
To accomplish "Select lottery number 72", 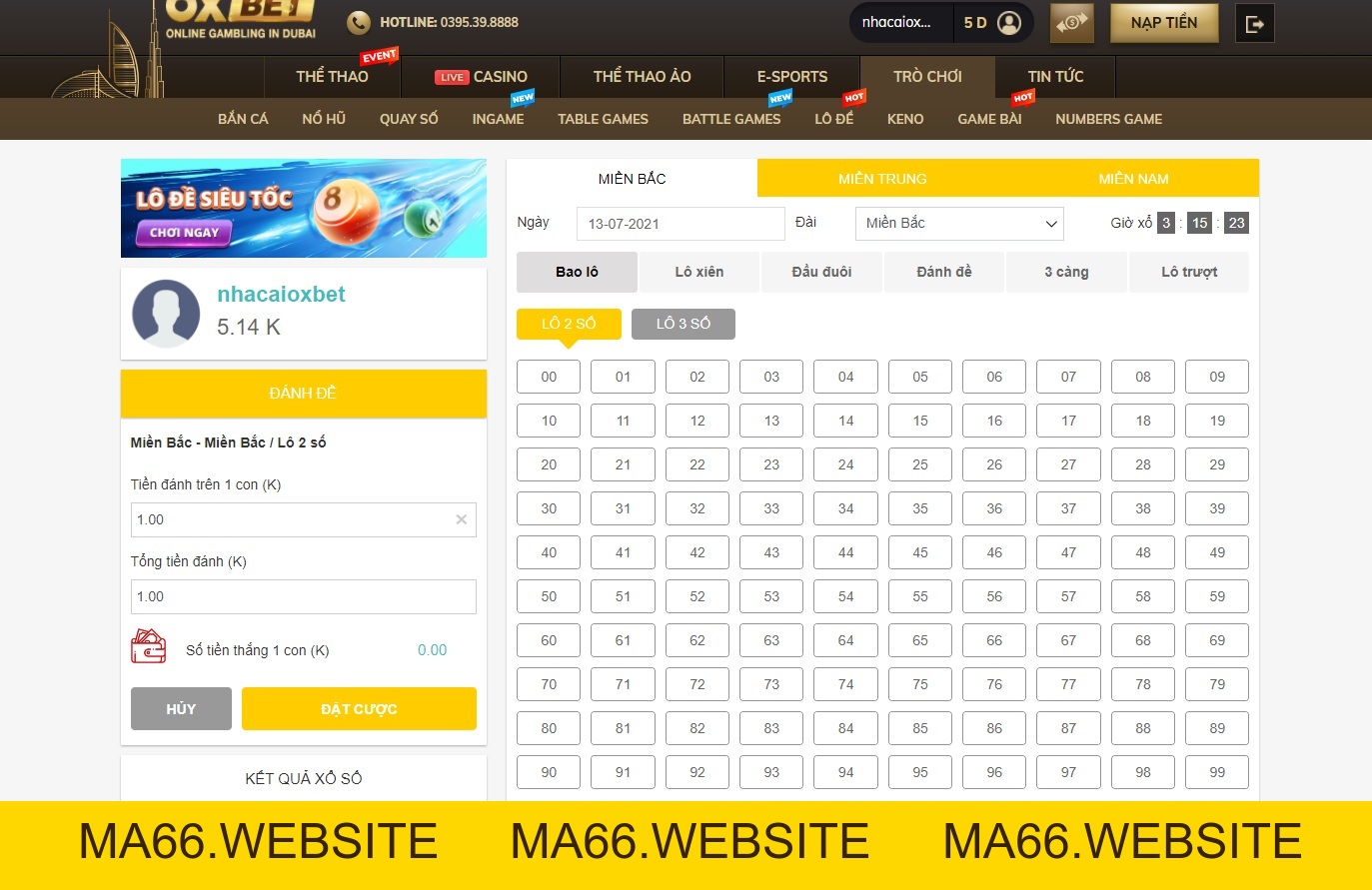I will point(697,684).
